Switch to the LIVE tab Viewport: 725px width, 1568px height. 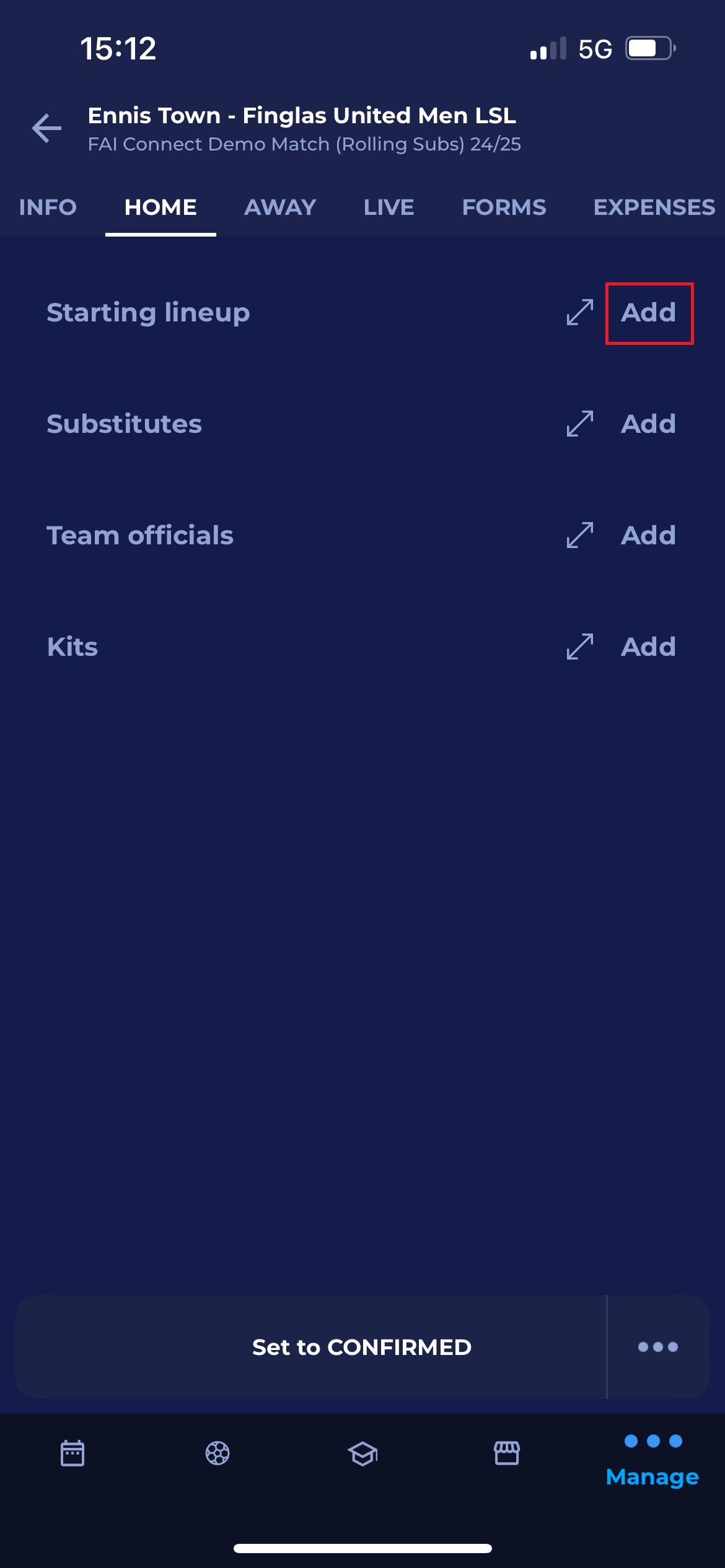(x=389, y=207)
